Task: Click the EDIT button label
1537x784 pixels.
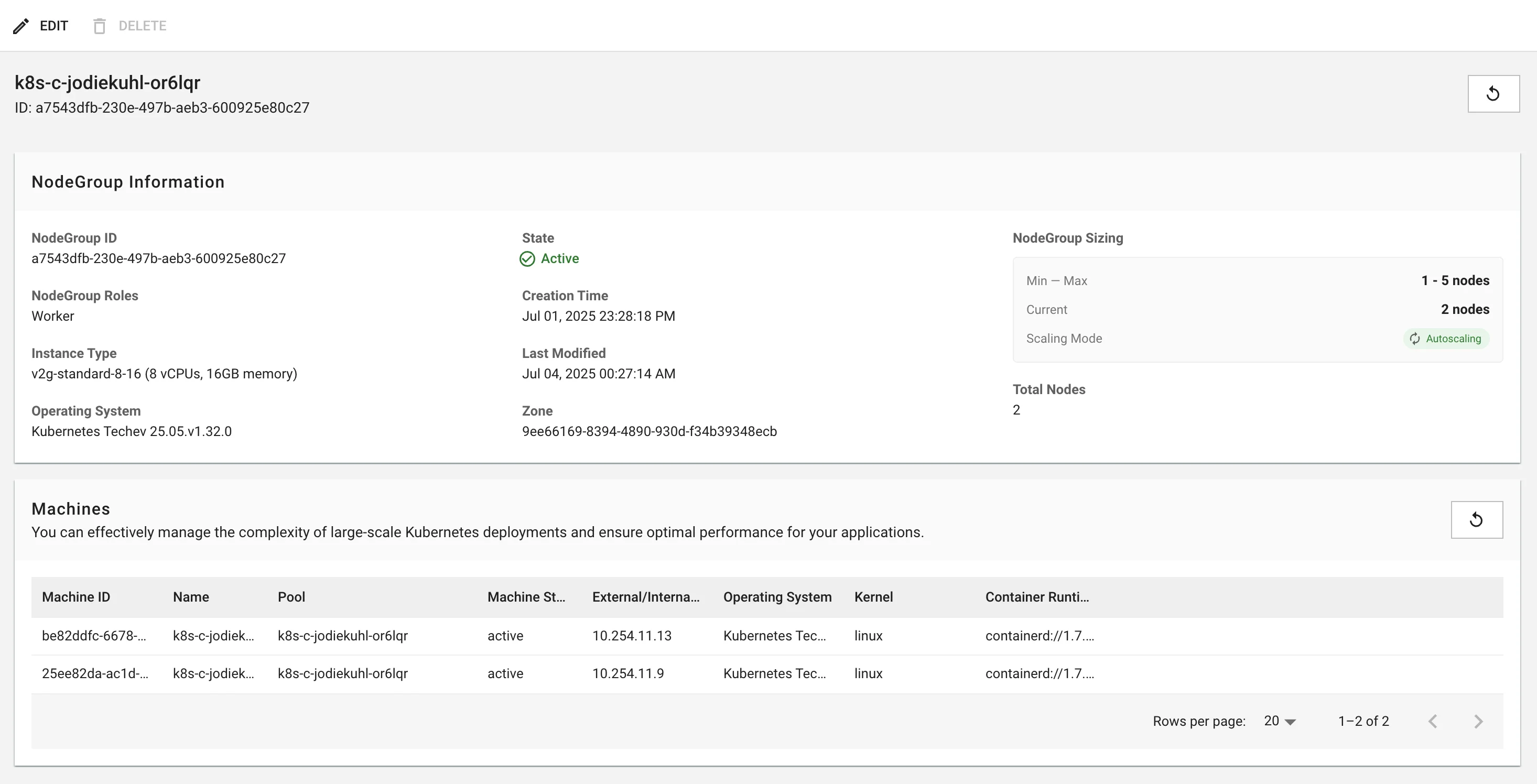Action: (53, 26)
